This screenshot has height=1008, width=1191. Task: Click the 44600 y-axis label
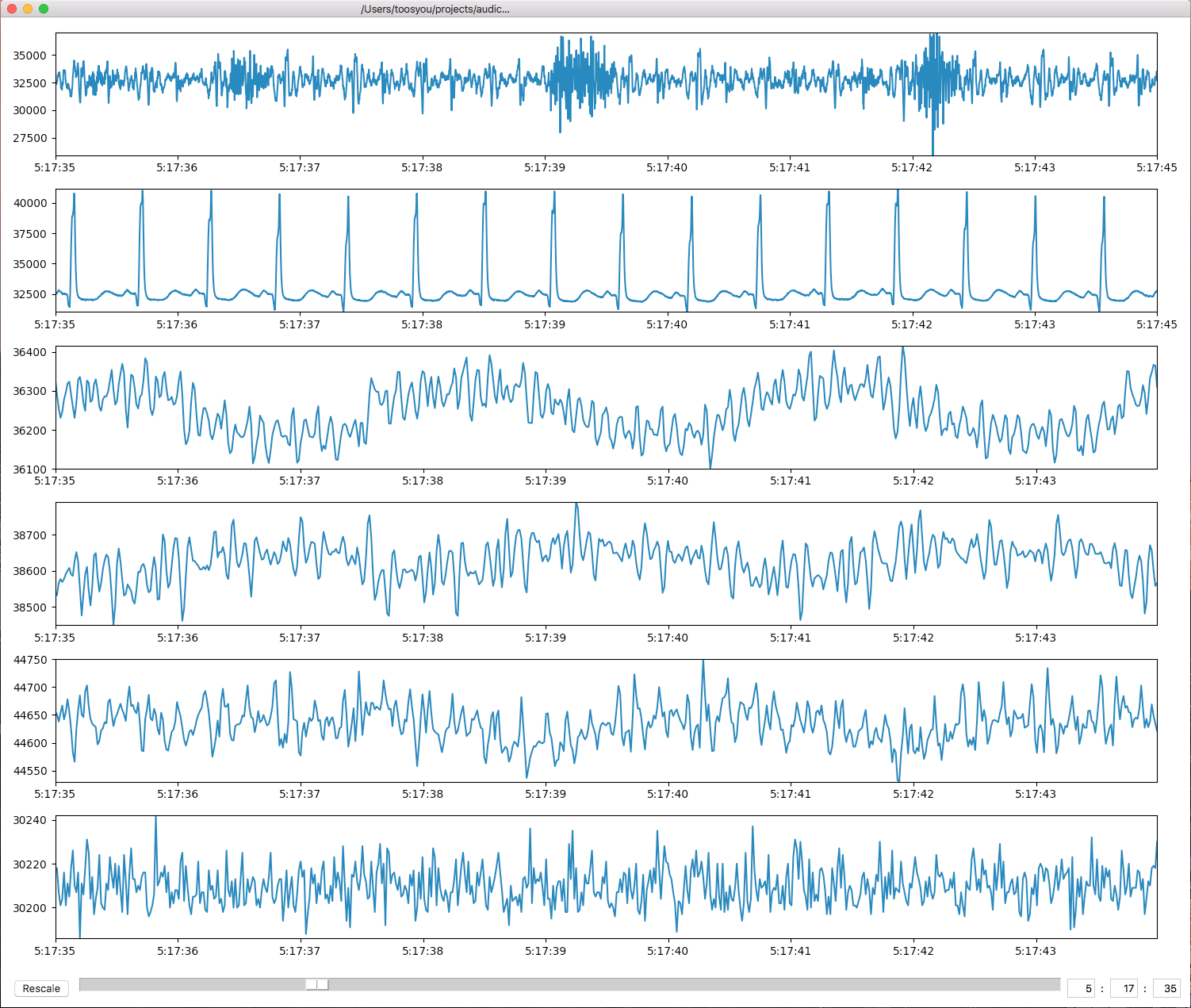tap(30, 743)
